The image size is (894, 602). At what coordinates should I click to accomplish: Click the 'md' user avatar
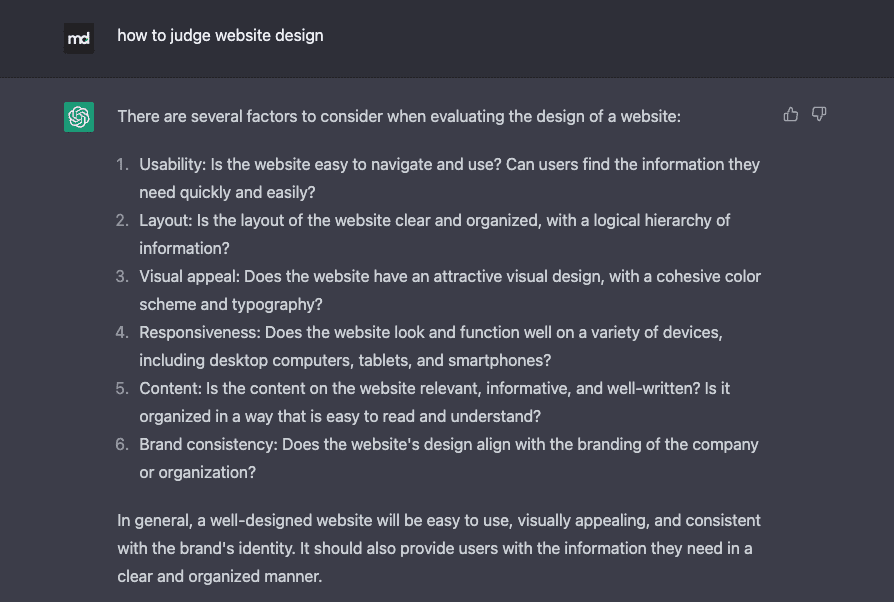79,38
